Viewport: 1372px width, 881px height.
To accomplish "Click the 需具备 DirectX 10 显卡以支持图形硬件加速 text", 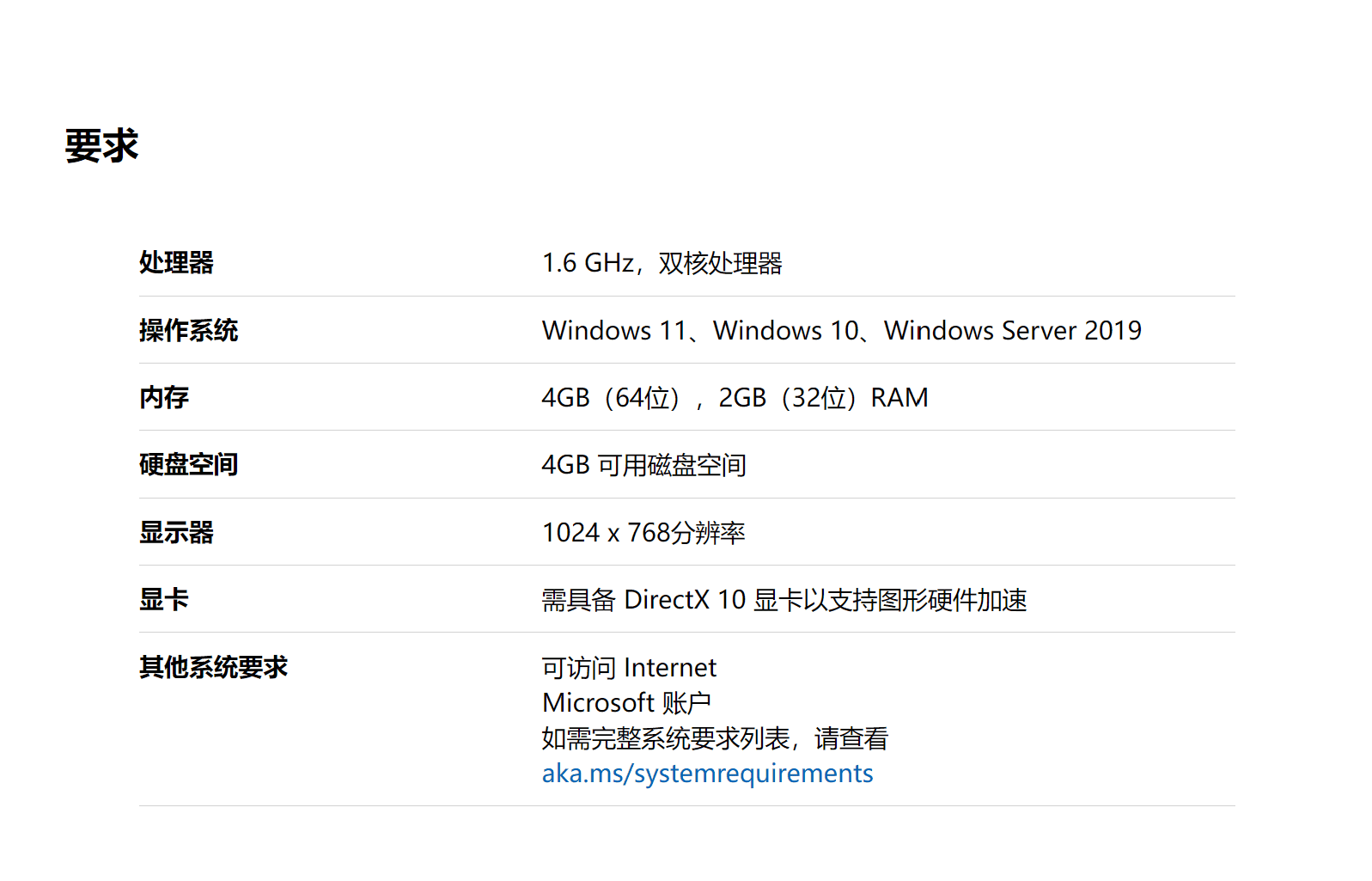I will click(x=784, y=600).
